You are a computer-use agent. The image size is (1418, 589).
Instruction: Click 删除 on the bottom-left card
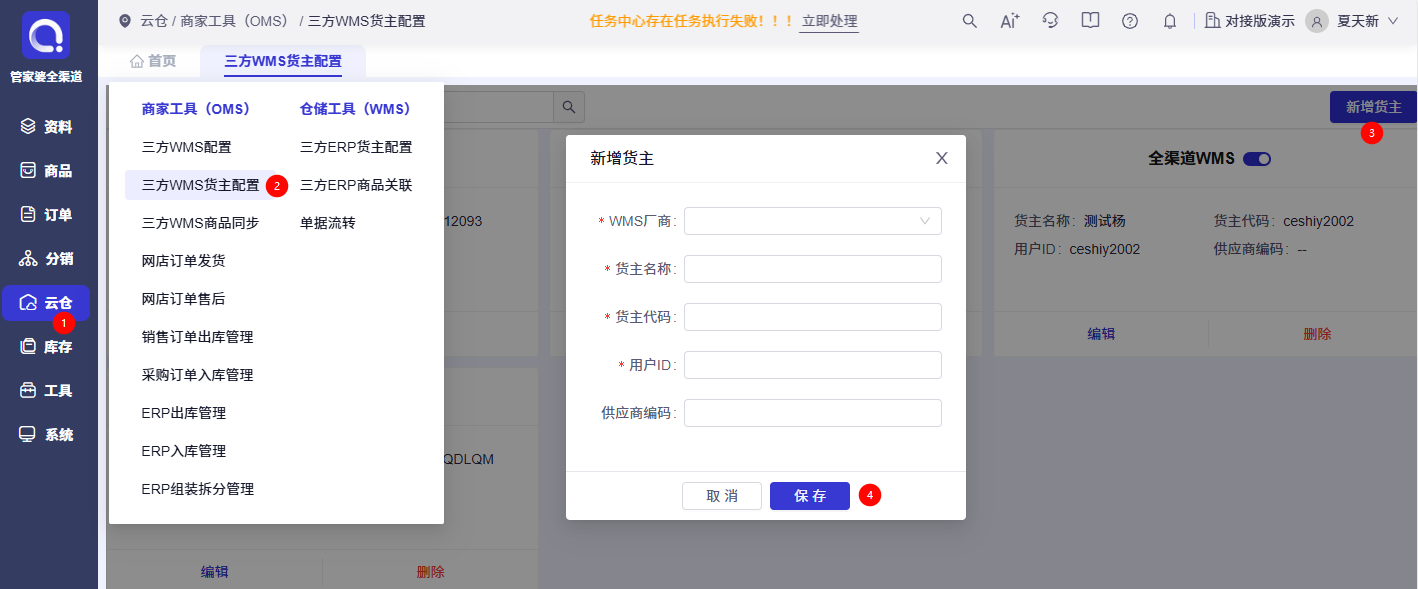pos(430,572)
